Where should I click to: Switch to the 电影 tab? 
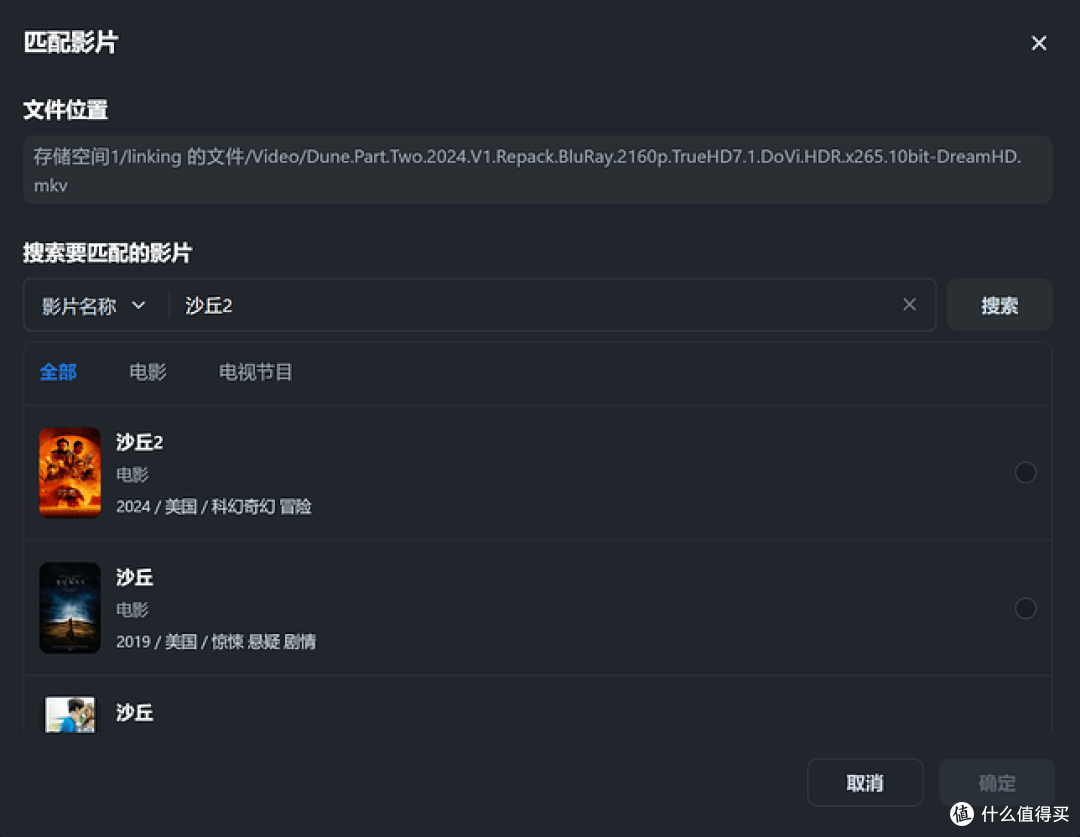coord(148,372)
